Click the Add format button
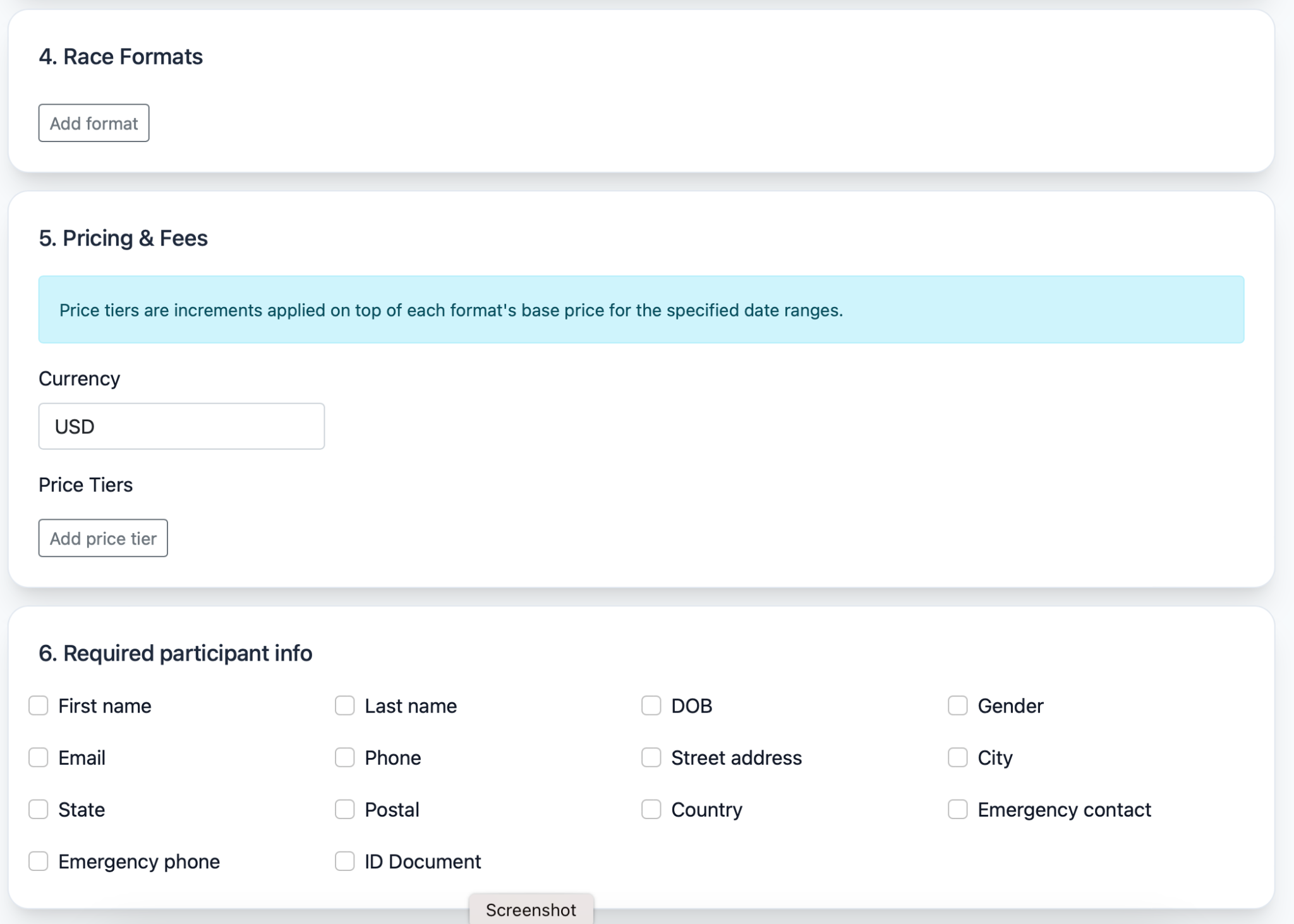This screenshot has width=1294, height=924. (94, 123)
